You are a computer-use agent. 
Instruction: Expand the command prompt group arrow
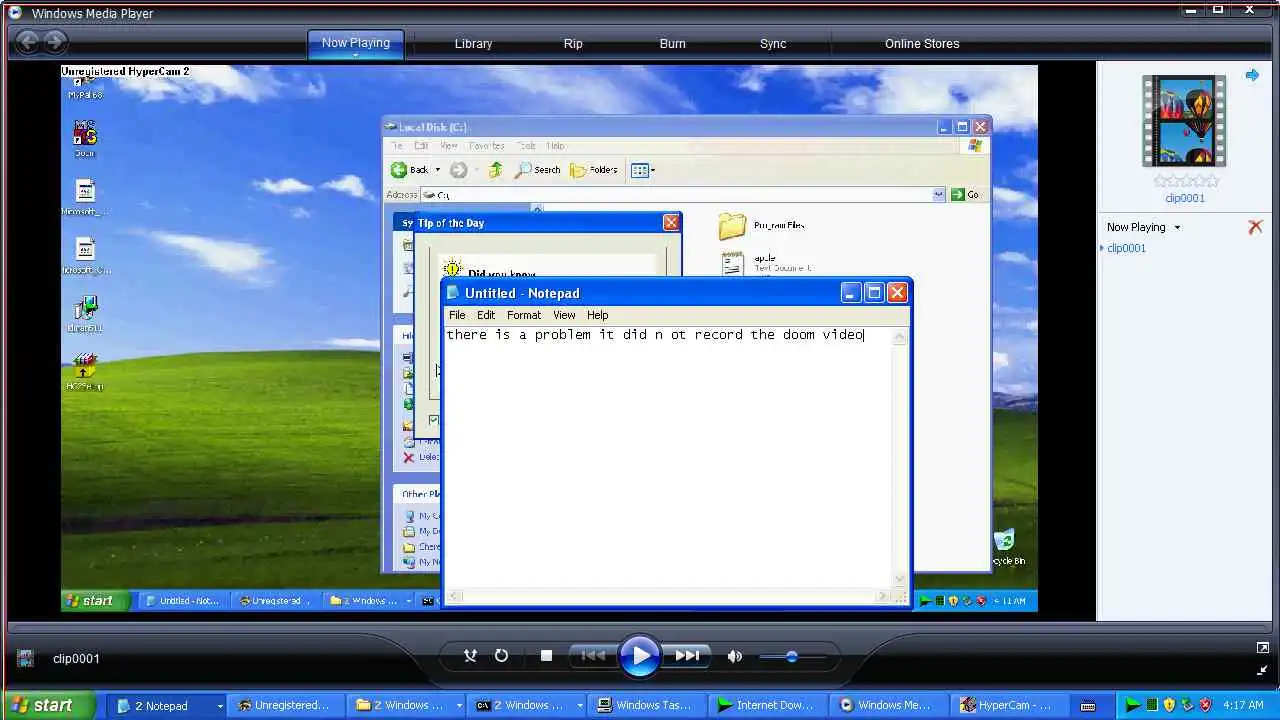578,706
